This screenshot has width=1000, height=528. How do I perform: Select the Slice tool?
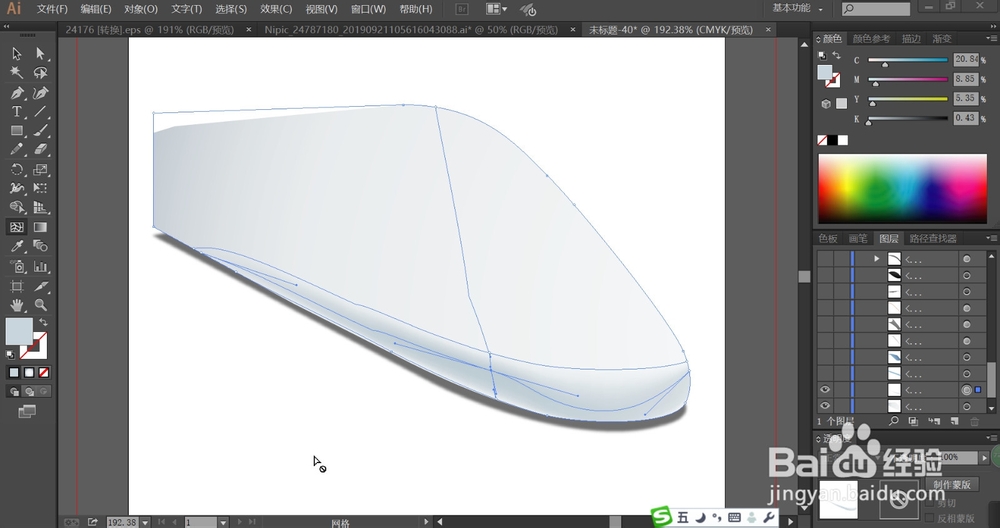click(41, 286)
